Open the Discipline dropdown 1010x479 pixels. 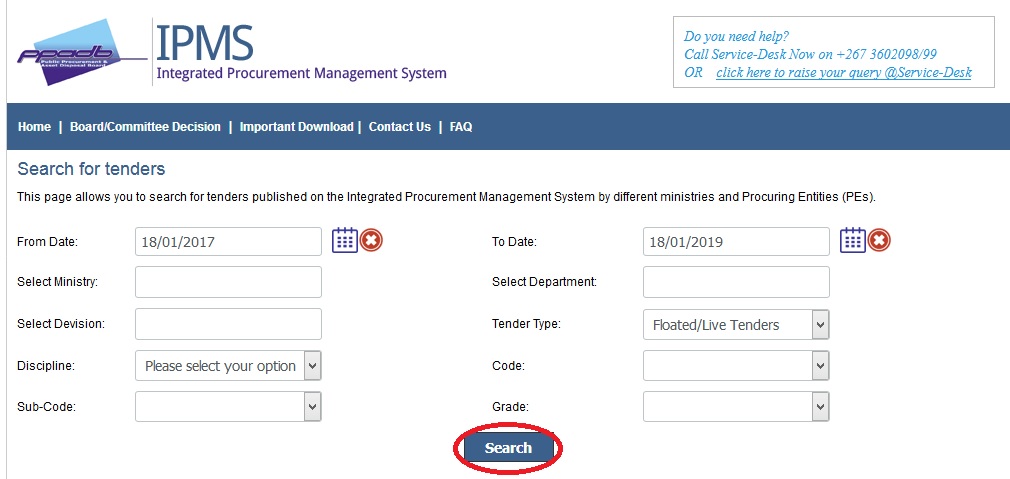[x=228, y=366]
